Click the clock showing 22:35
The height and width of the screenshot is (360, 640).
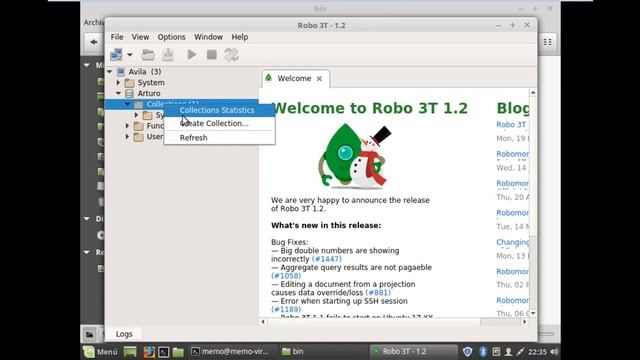click(537, 351)
